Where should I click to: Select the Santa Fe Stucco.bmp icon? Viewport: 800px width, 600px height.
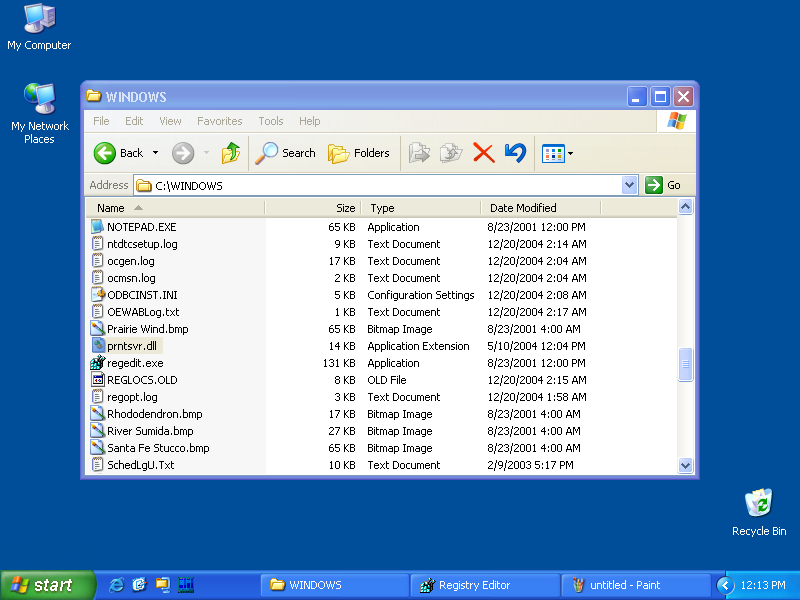click(x=97, y=447)
